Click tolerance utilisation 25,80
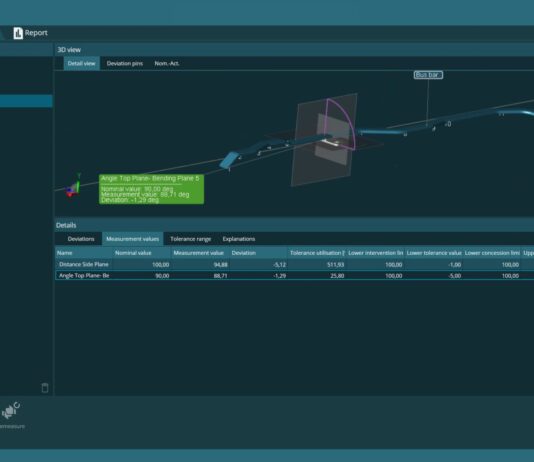Viewport: 534px width, 462px height. [337, 276]
